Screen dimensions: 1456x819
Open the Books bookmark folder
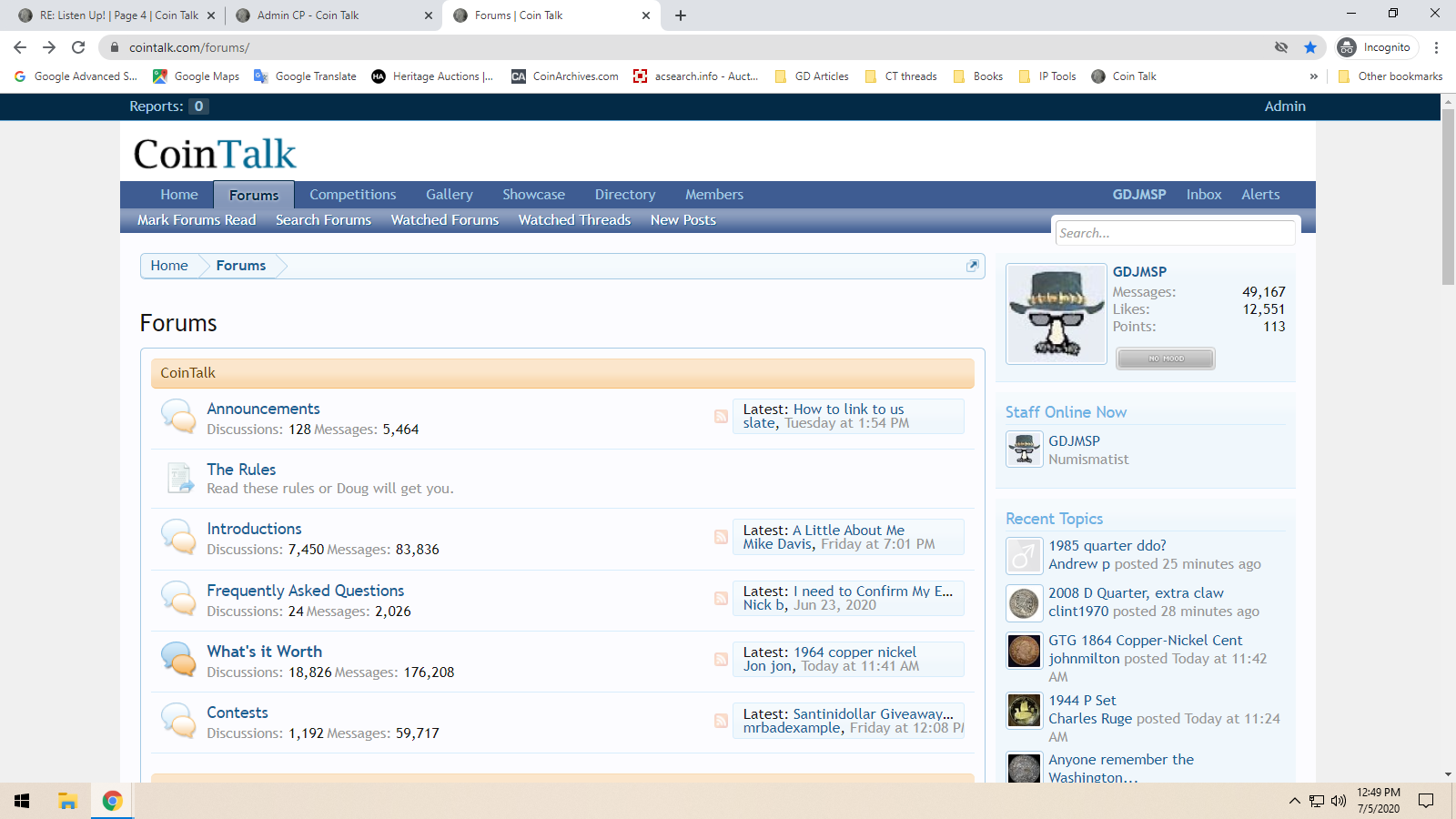pos(978,76)
